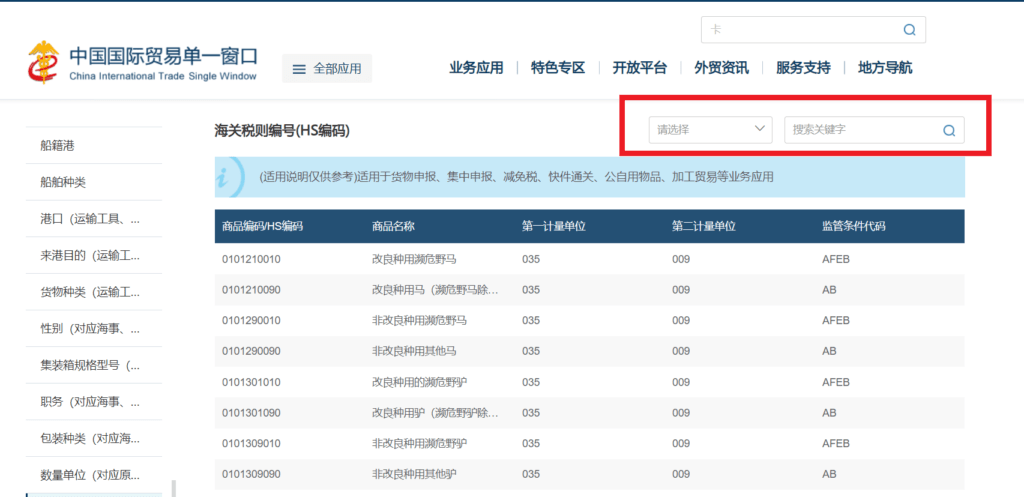Click HS code 0101210090
The width and height of the screenshot is (1024, 497).
pos(251,290)
